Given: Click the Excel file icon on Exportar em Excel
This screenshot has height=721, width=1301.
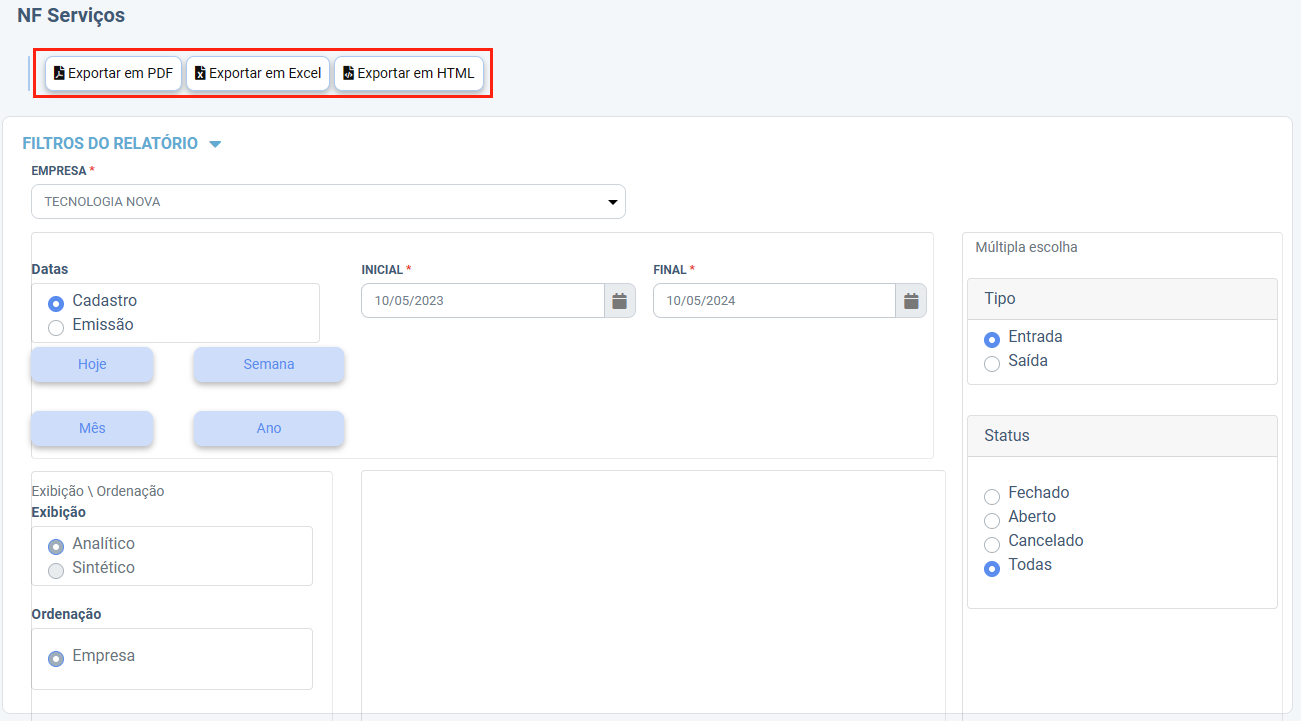Looking at the screenshot, I should (x=200, y=73).
